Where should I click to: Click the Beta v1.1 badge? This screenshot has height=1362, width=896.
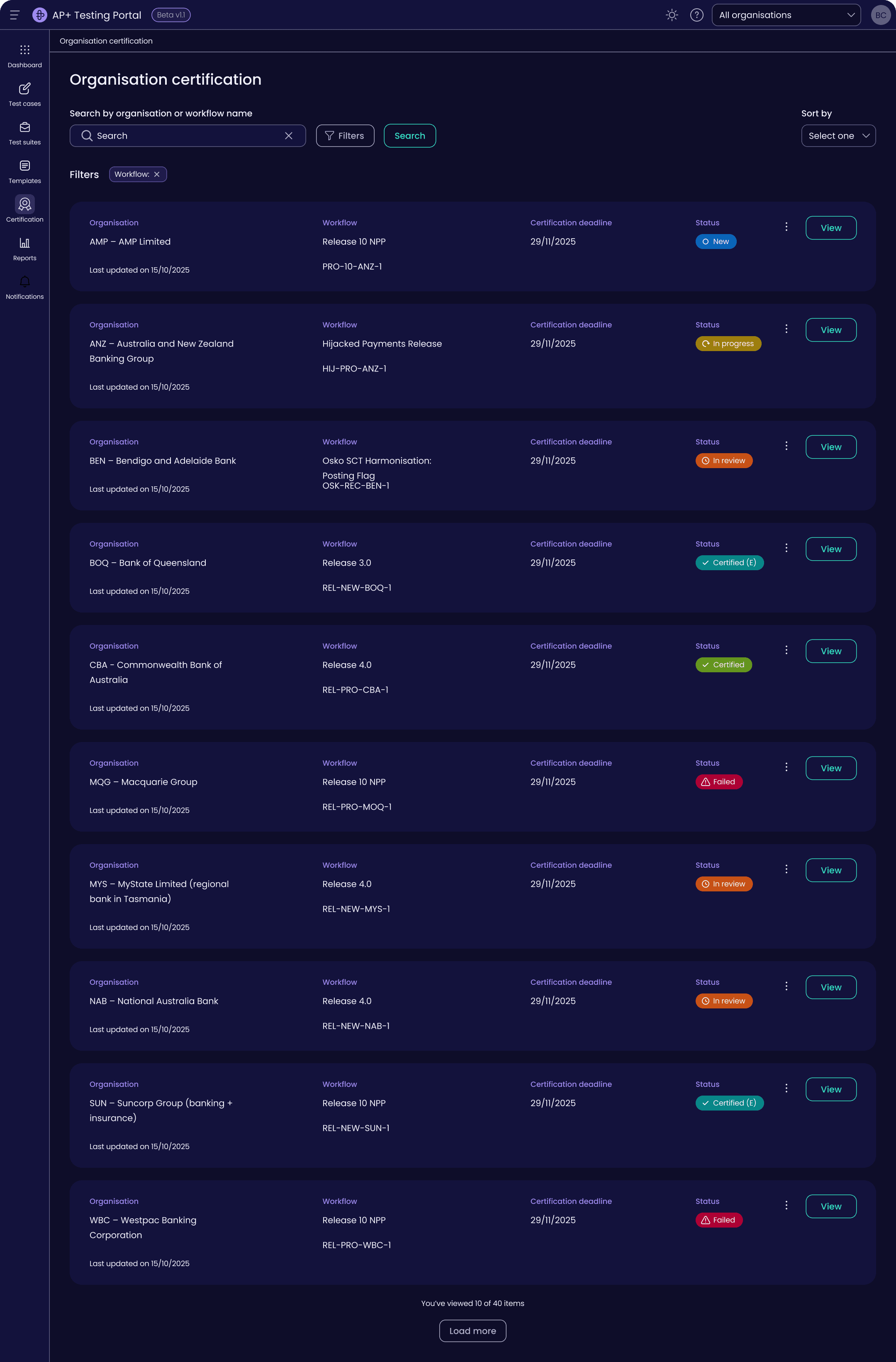(170, 15)
